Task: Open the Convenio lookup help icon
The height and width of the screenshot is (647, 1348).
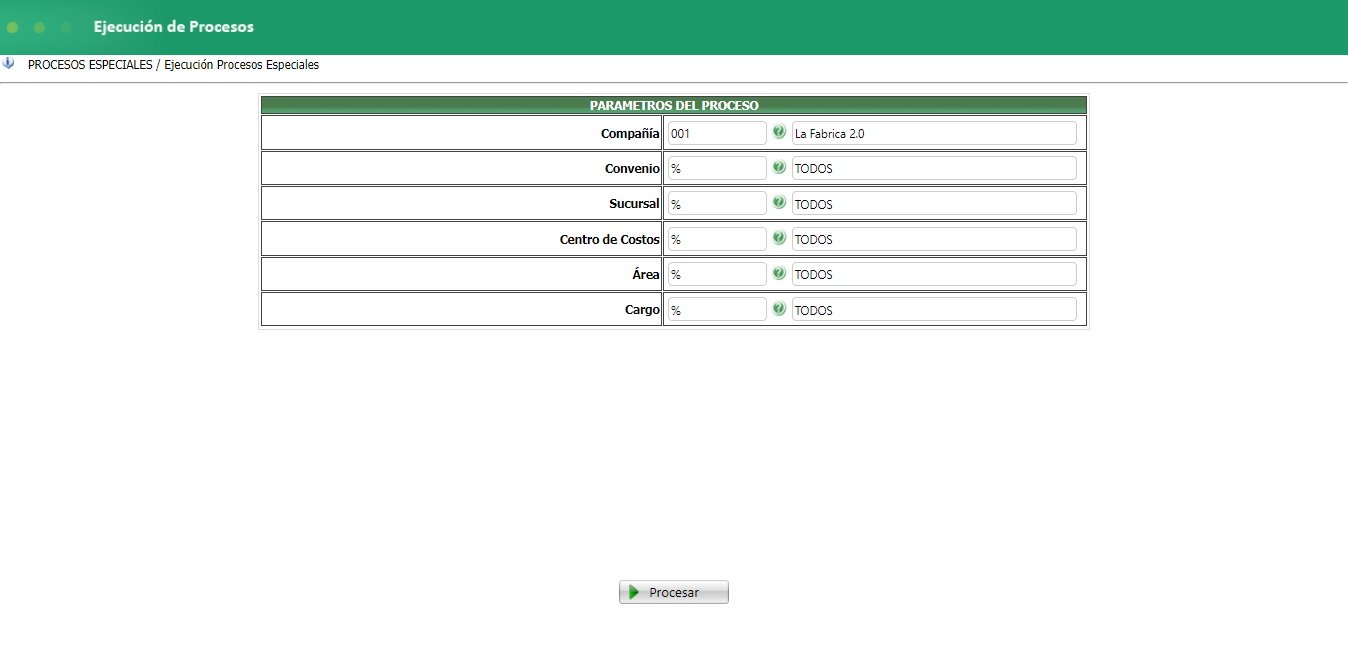Action: [x=779, y=167]
